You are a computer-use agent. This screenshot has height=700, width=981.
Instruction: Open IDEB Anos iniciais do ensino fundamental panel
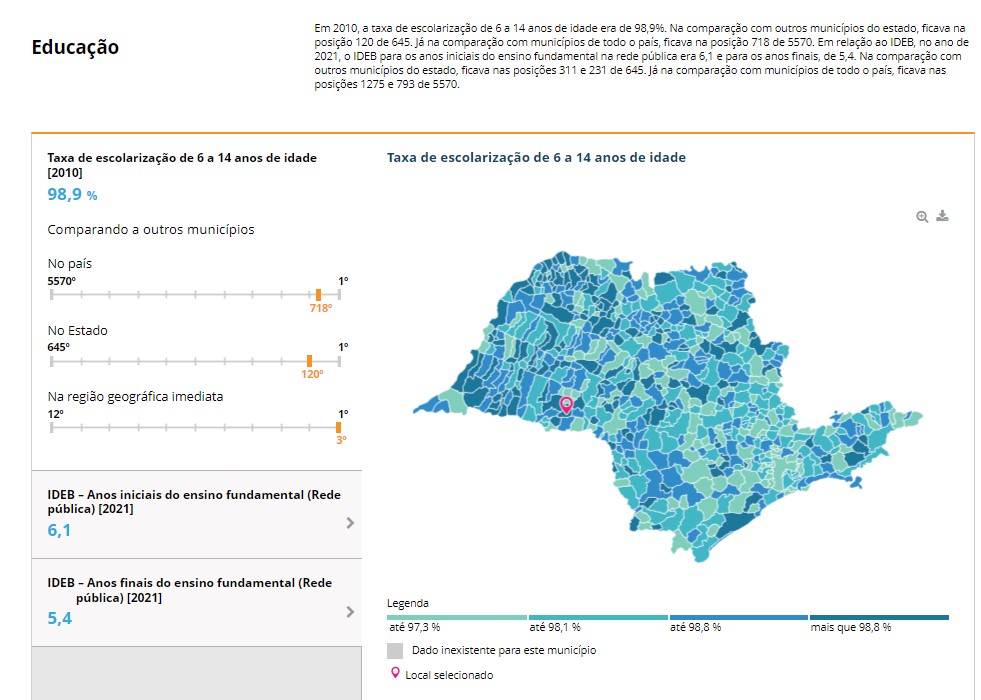point(196,515)
